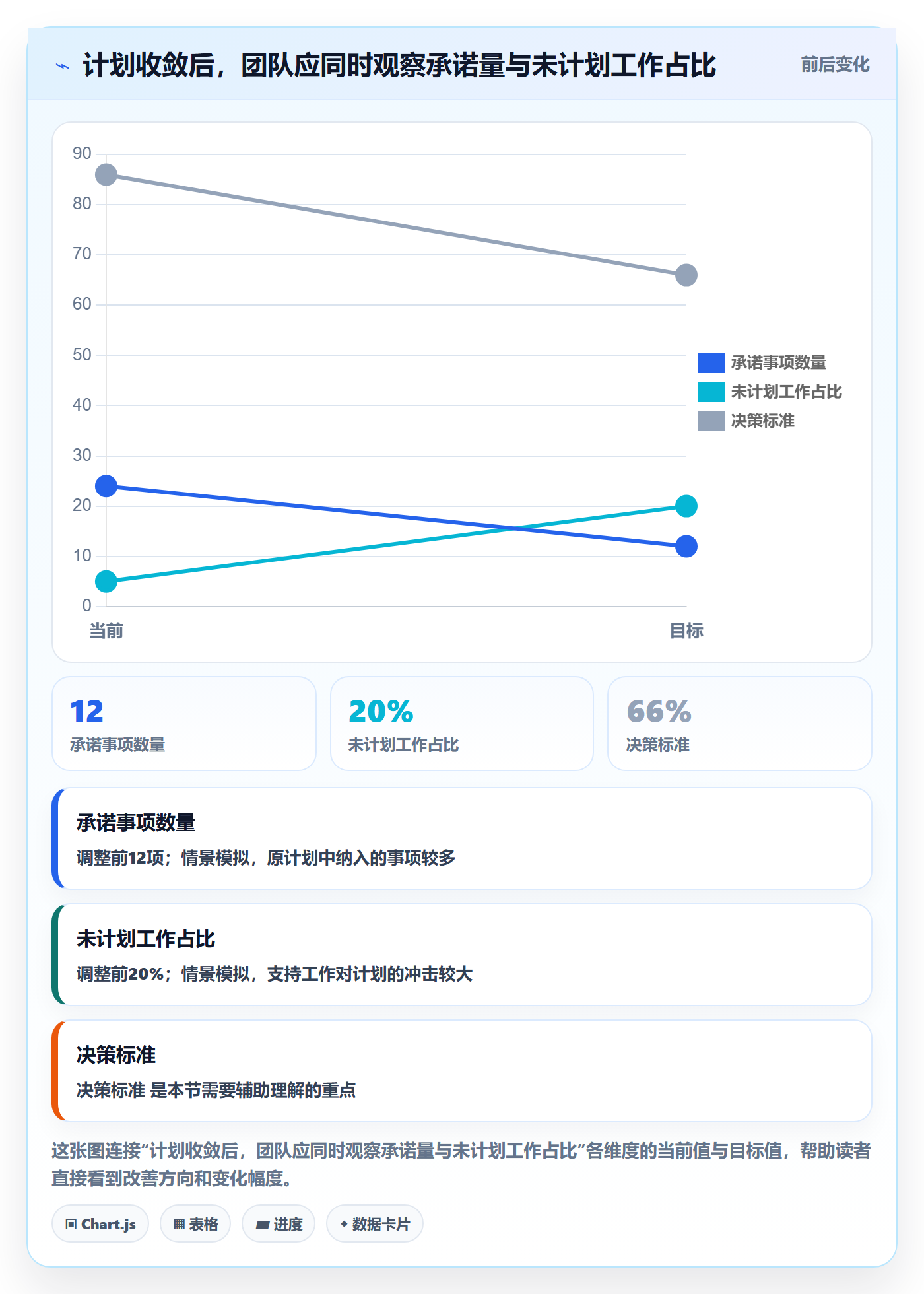Click grey 决策标准 data point at 当前
This screenshot has width=924, height=1294.
106,175
